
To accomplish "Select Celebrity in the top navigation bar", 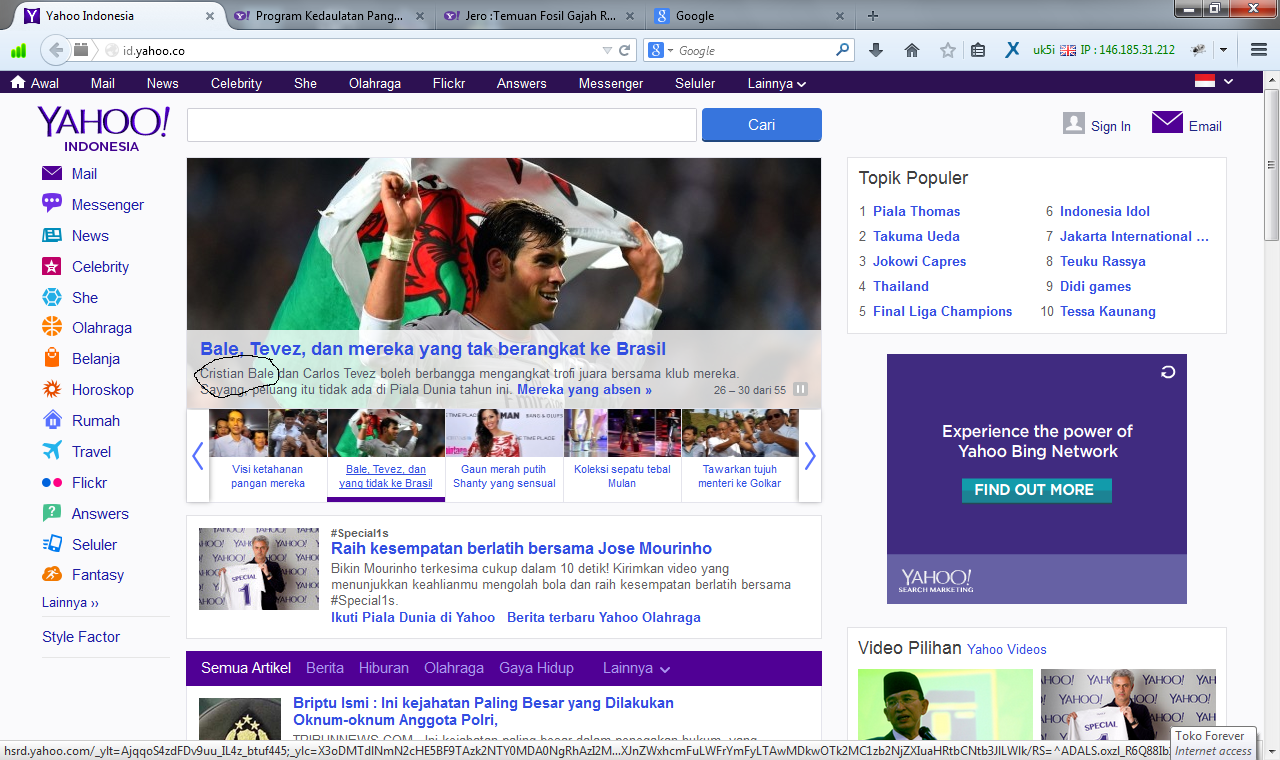I will coord(236,84).
